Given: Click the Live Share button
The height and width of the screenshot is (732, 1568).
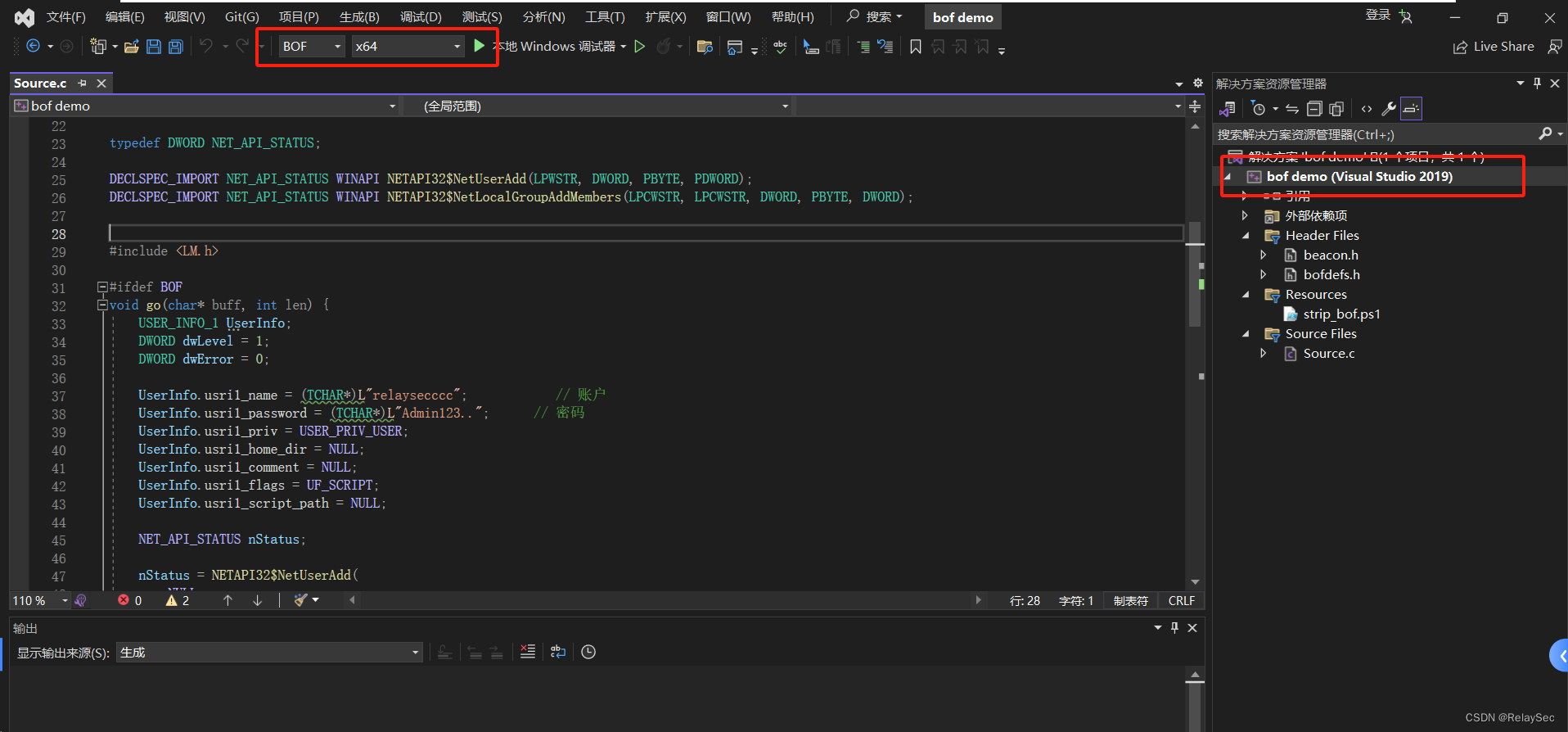Looking at the screenshot, I should pos(1494,47).
